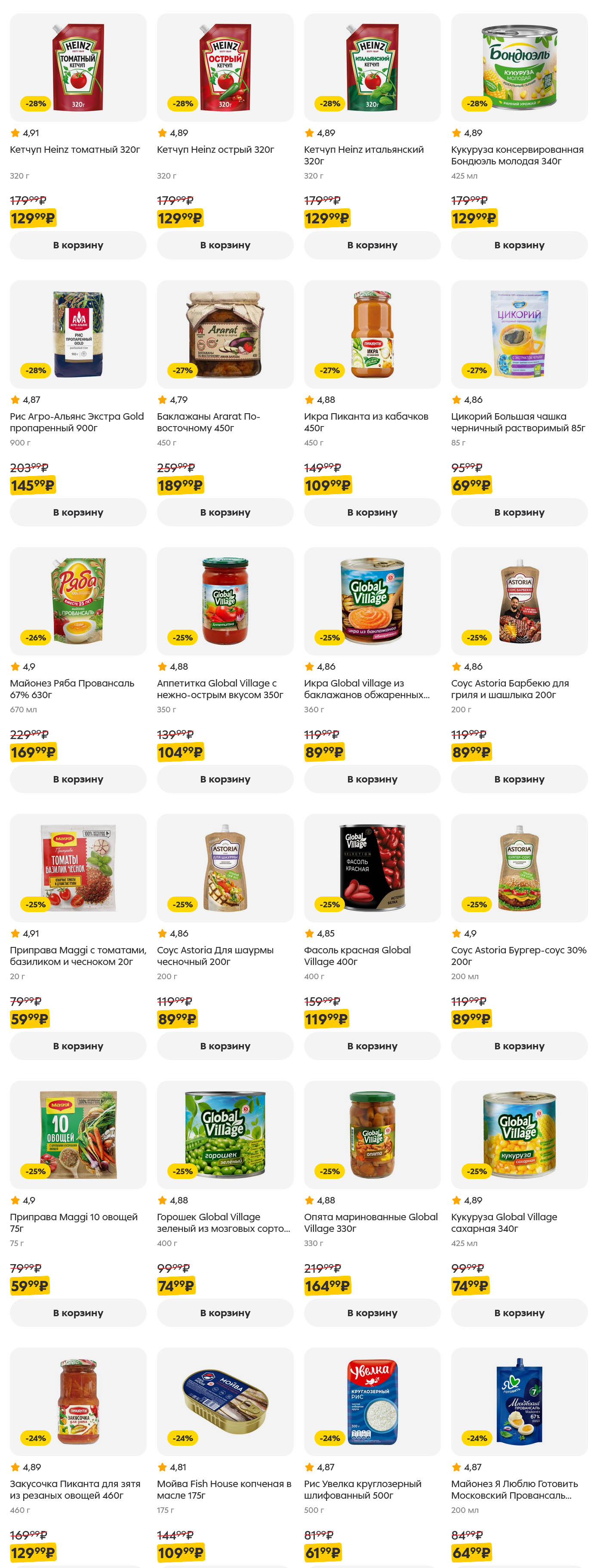The image size is (594, 1568).
Task: Open the Цикорий Большая чашка product title
Action: [x=517, y=422]
